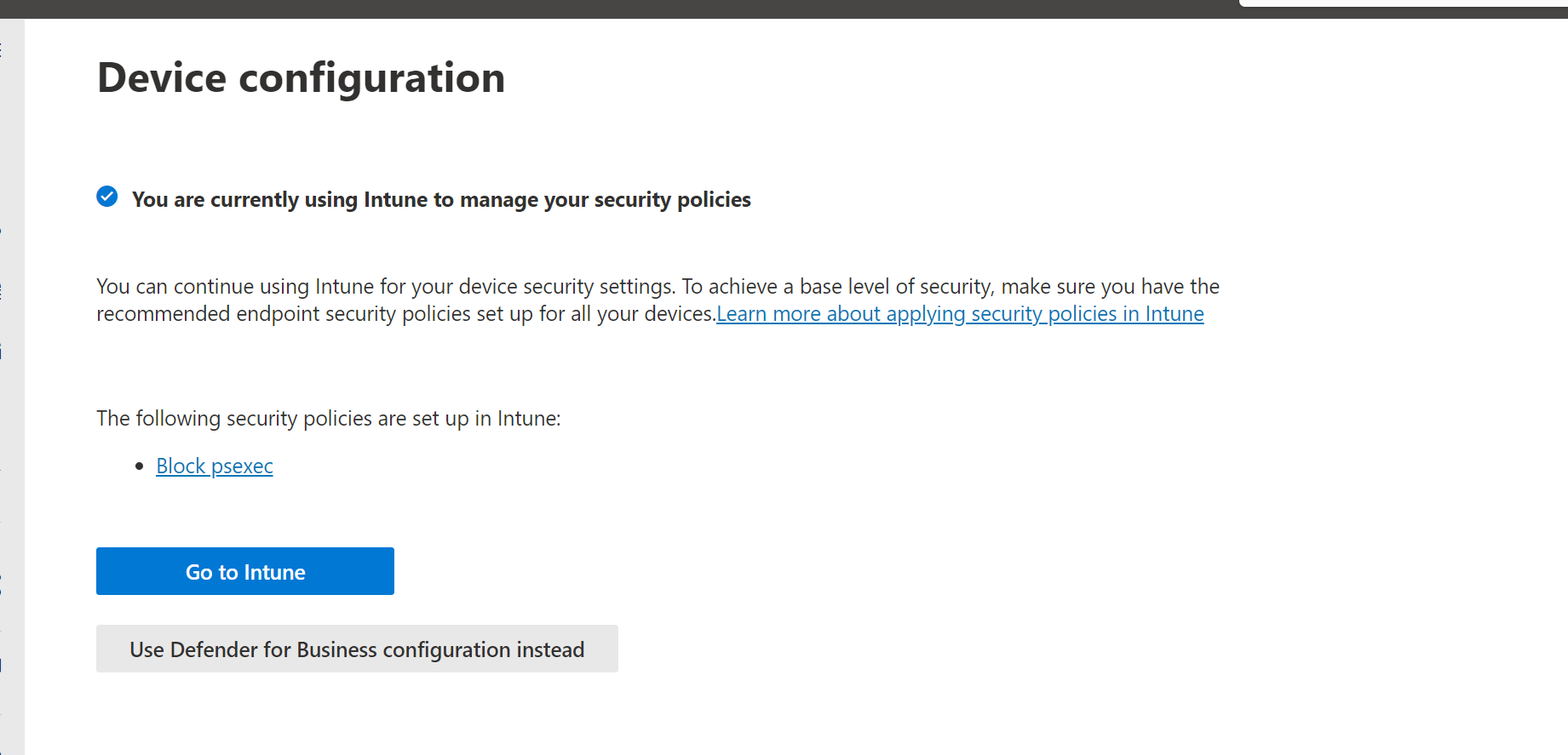Click the blue checkmark status icon
The width and height of the screenshot is (1568, 755).
tap(107, 197)
